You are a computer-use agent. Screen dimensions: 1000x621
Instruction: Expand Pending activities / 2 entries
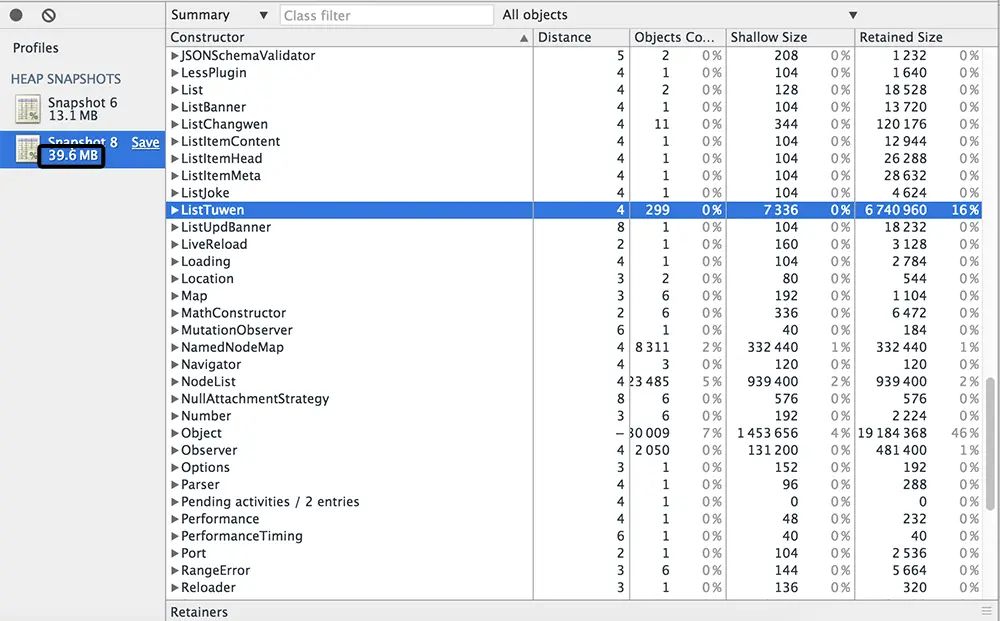click(176, 501)
